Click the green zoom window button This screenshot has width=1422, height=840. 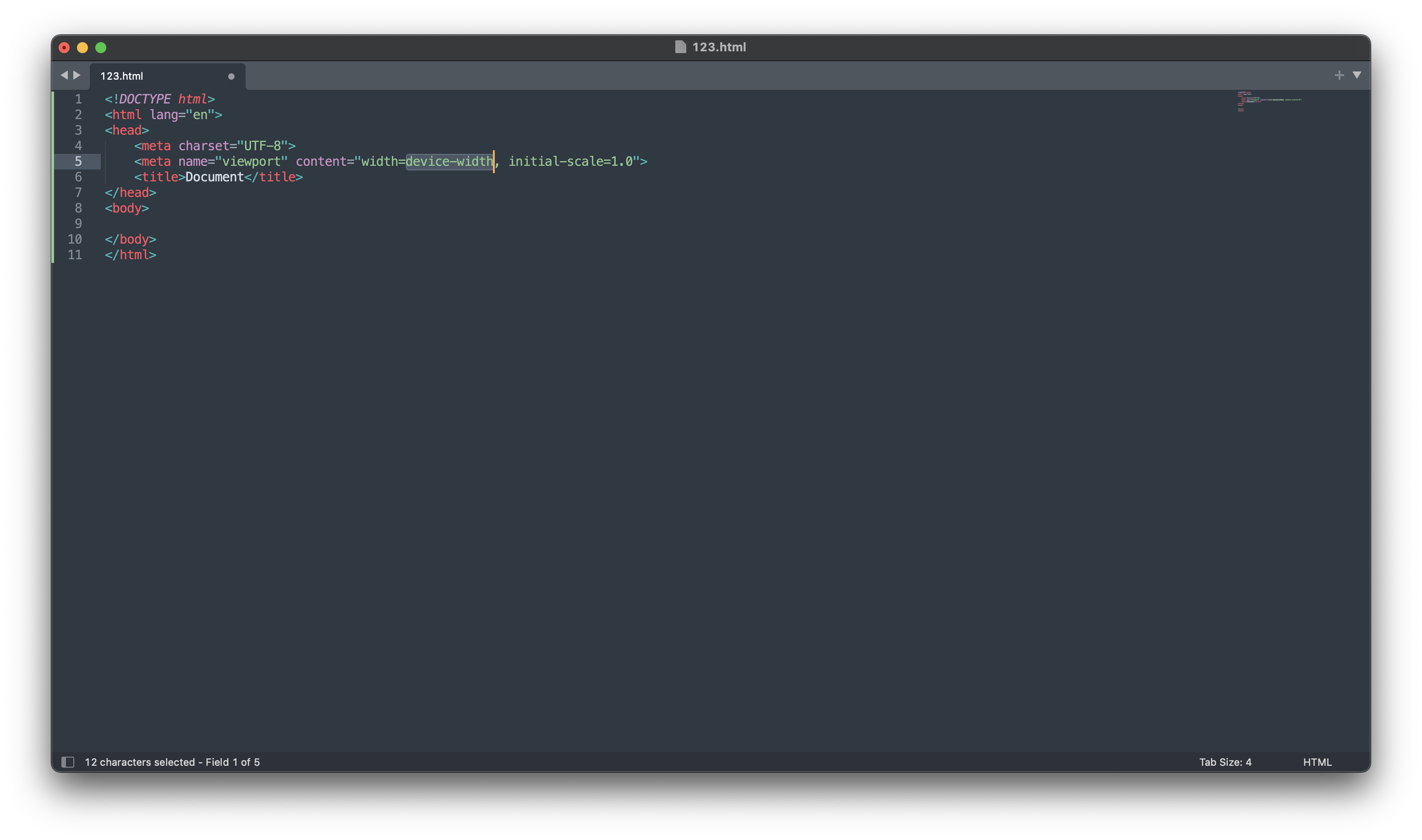101,48
